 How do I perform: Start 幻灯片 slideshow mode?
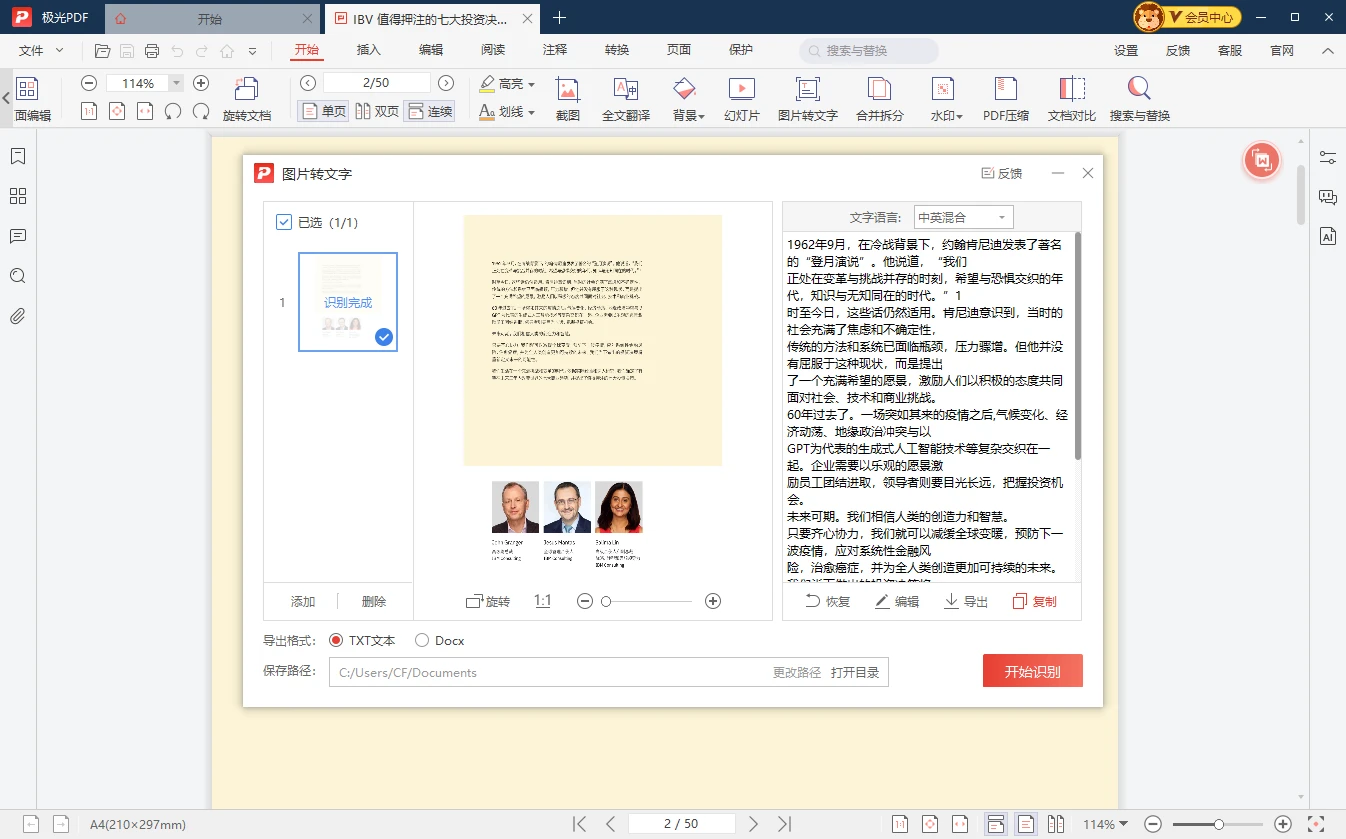(742, 99)
